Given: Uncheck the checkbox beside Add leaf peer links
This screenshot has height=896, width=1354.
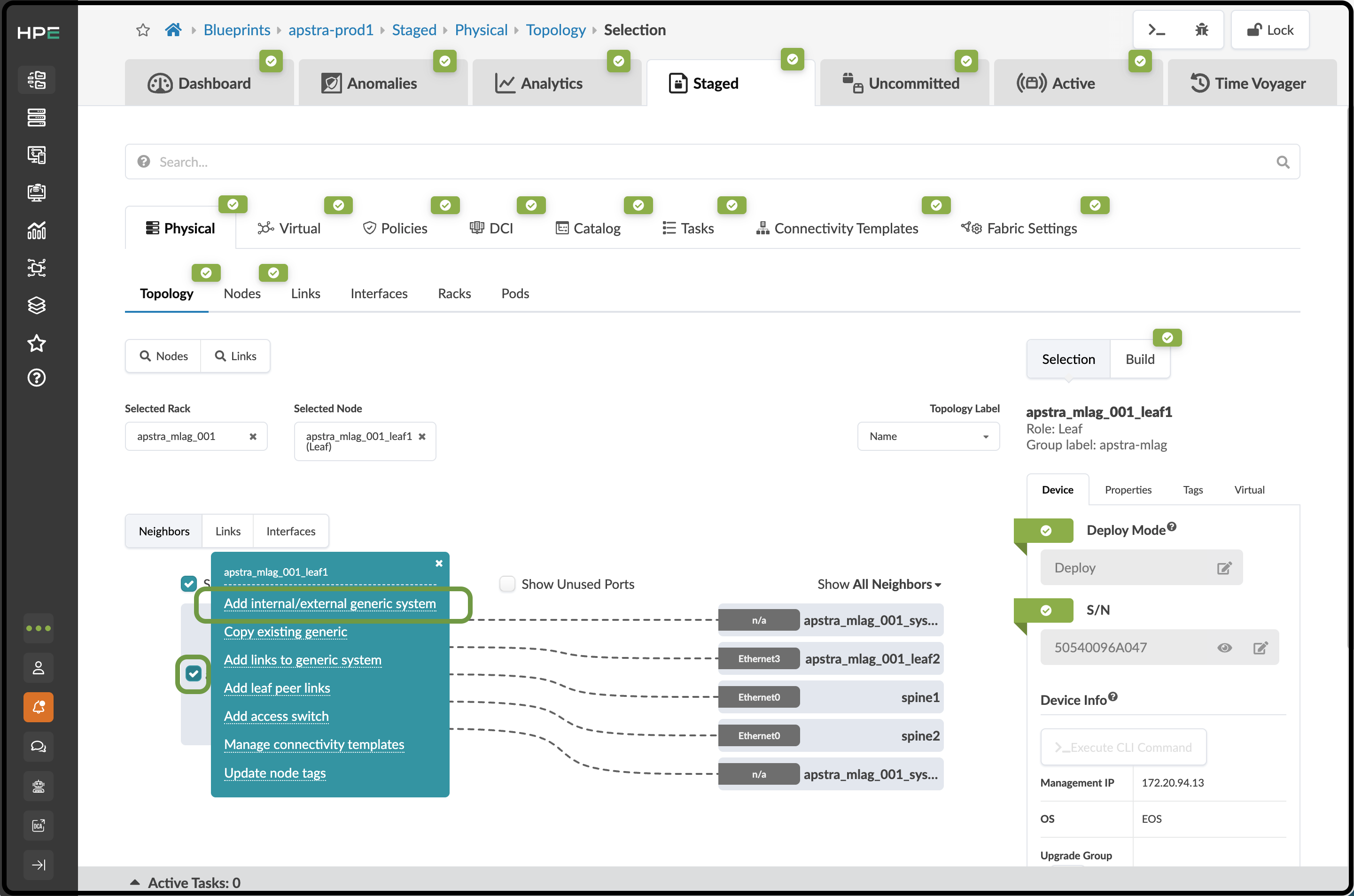Looking at the screenshot, I should click(193, 674).
